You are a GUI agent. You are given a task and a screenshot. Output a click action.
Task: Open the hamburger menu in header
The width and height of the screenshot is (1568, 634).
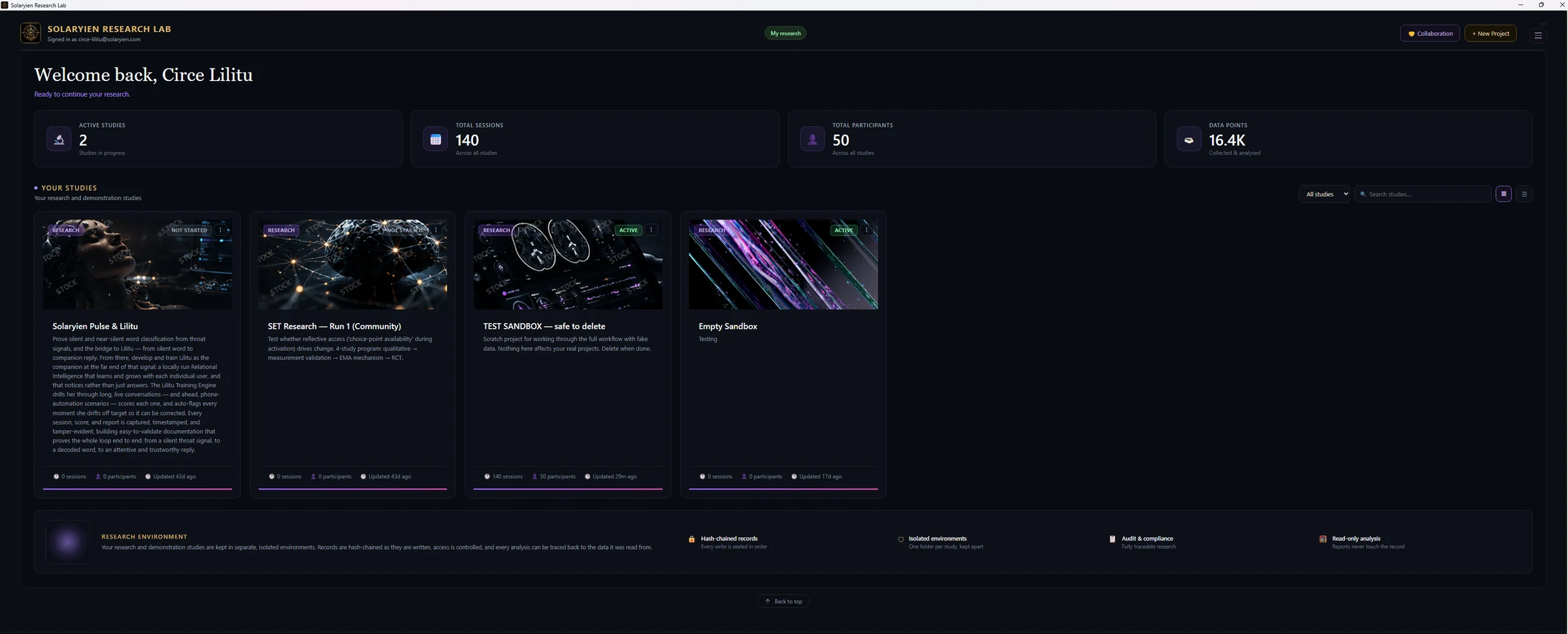pyautogui.click(x=1538, y=35)
